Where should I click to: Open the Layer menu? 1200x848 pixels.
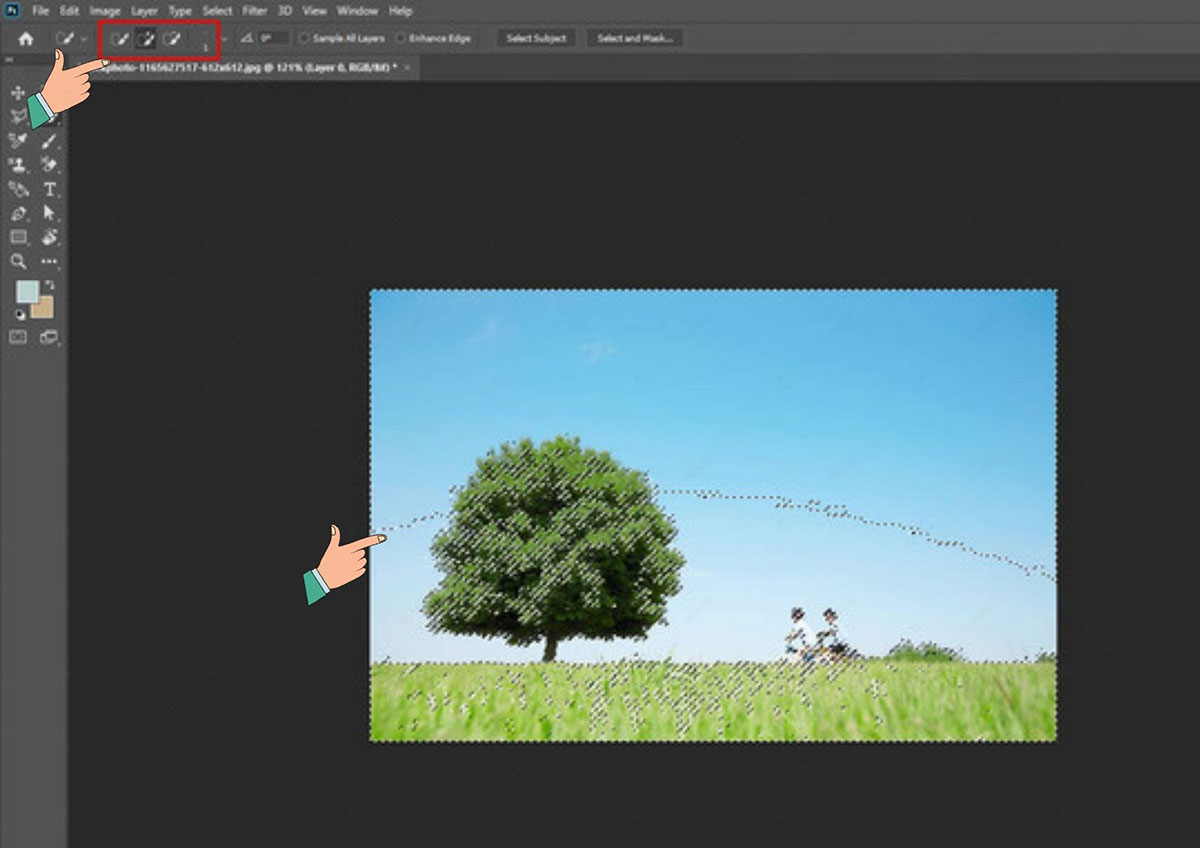[145, 11]
